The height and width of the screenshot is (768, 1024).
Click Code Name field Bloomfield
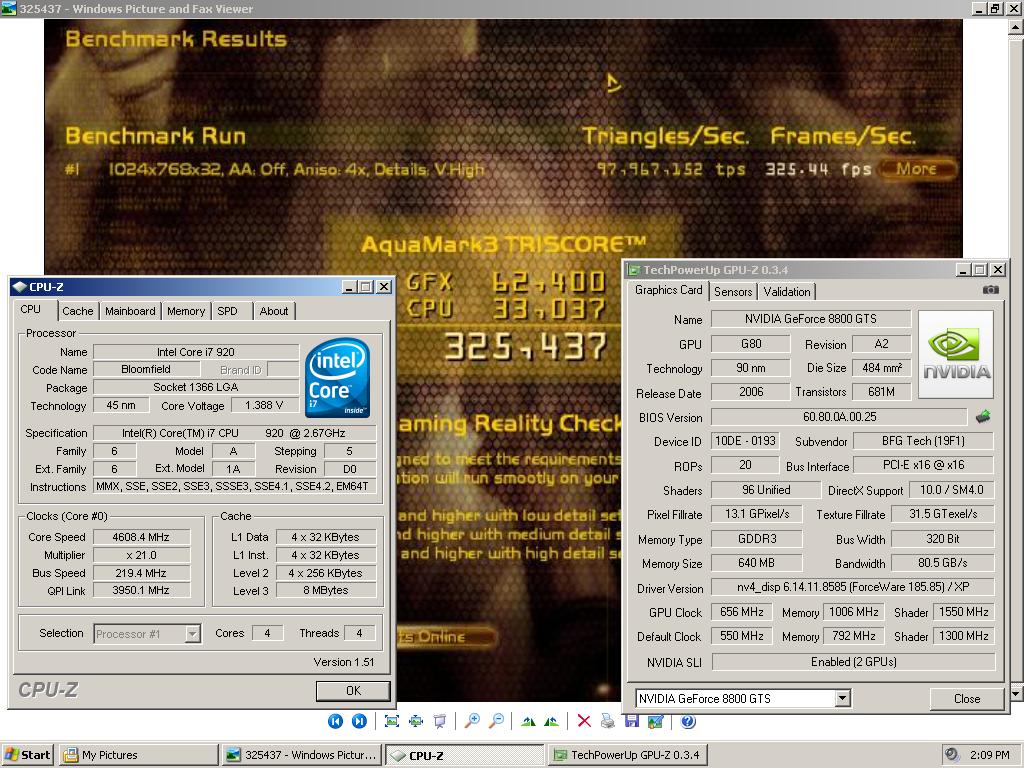click(146, 370)
